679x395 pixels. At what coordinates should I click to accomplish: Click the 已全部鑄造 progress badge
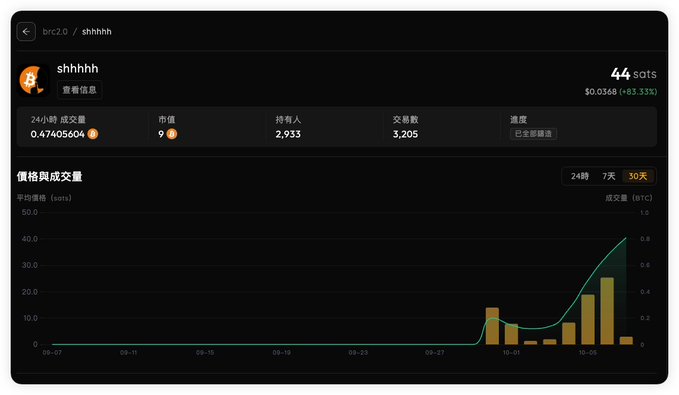click(x=533, y=133)
